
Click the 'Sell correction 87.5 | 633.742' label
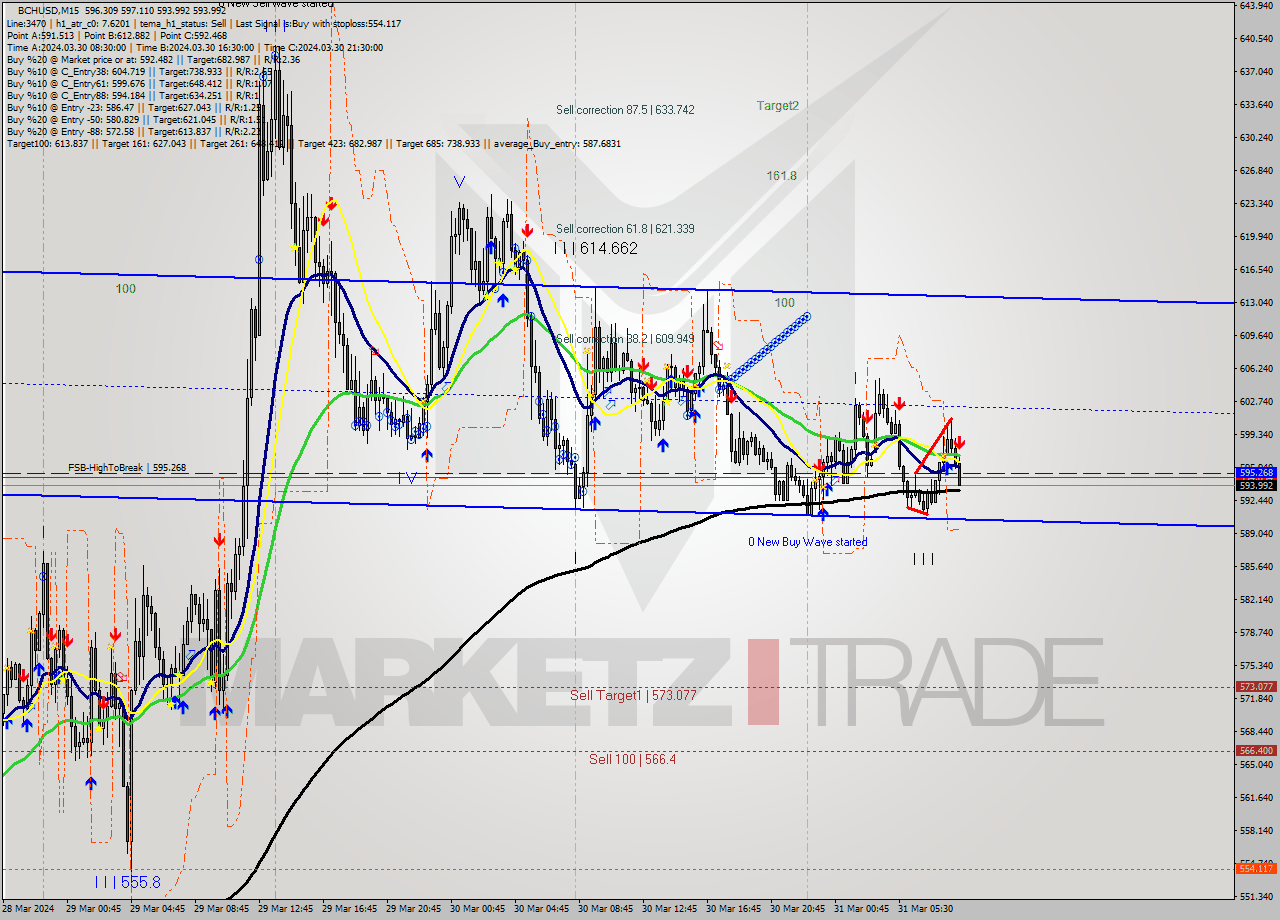pos(625,110)
